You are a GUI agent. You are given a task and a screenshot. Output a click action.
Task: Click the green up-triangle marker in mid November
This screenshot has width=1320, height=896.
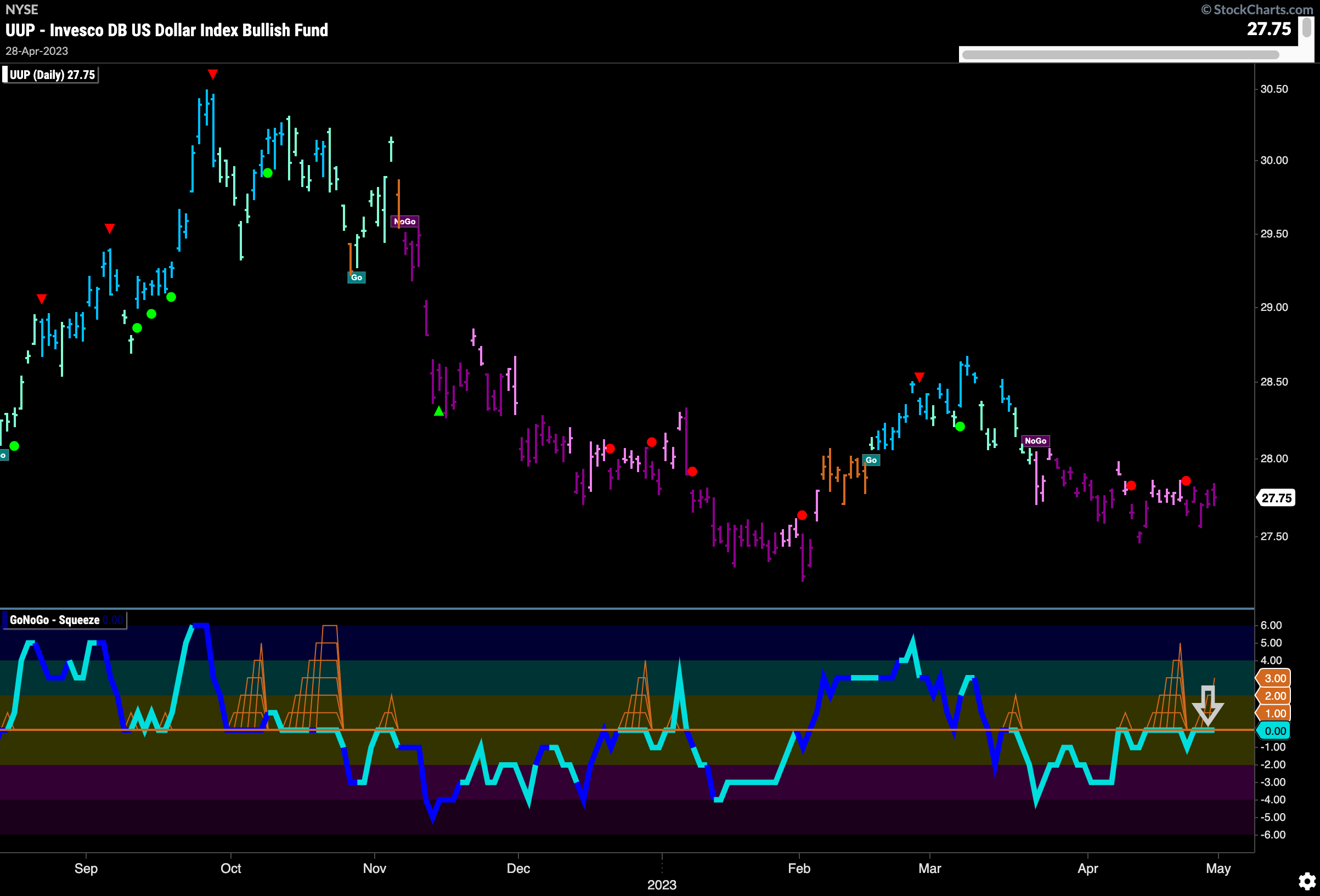438,411
